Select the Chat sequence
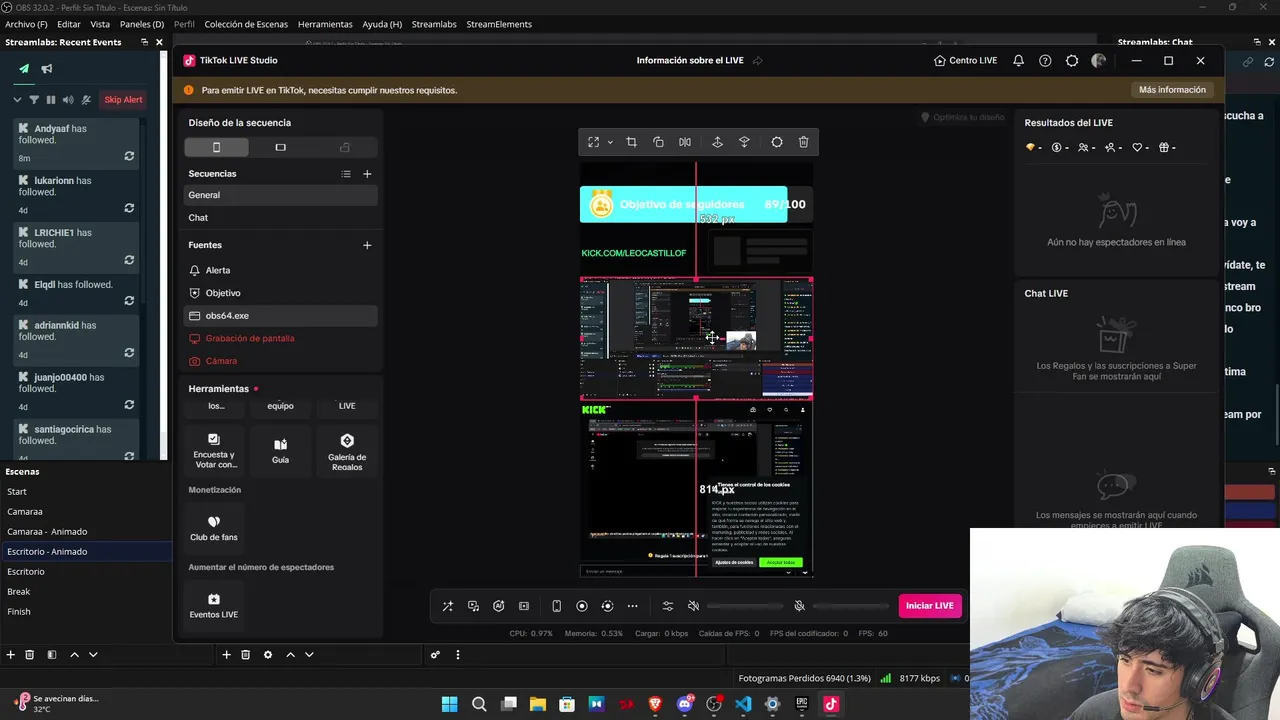Screen dimensions: 1280x720 coord(280,217)
